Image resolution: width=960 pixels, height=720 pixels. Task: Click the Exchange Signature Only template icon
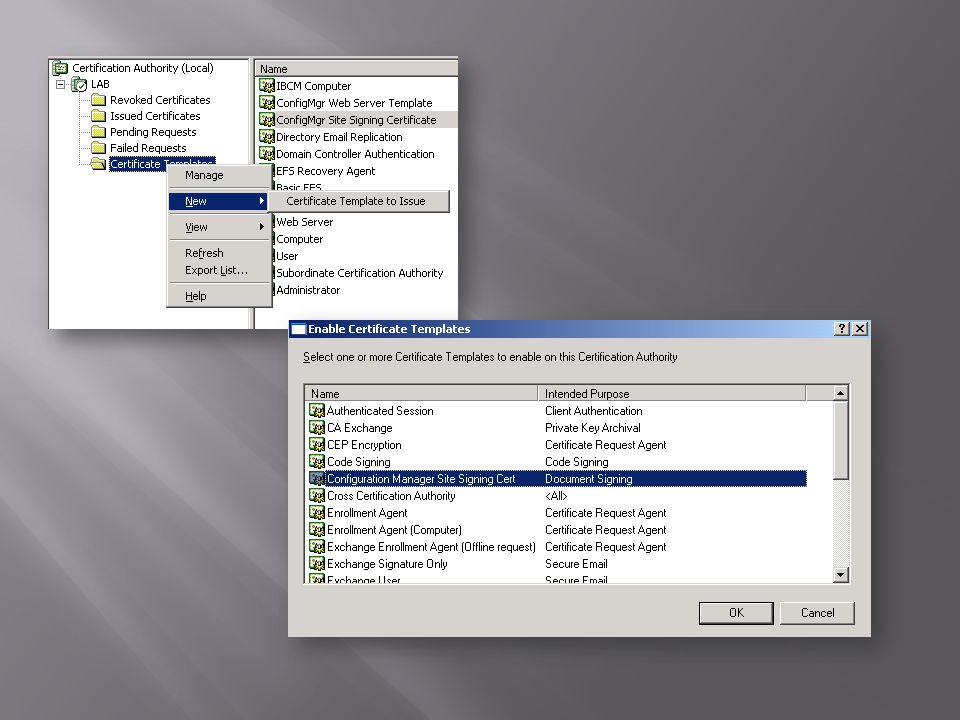317,564
